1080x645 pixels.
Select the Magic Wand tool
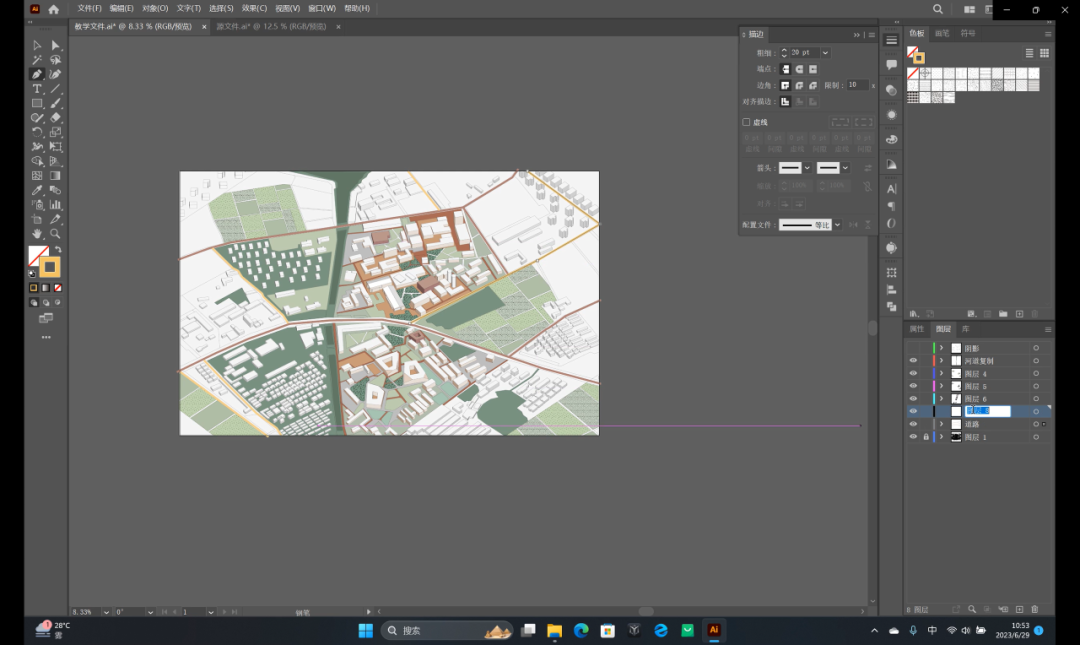37,60
